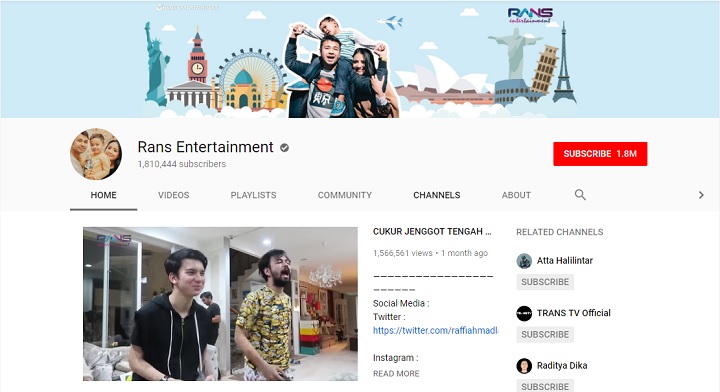Subscribe to Raditya Dika

545,386
